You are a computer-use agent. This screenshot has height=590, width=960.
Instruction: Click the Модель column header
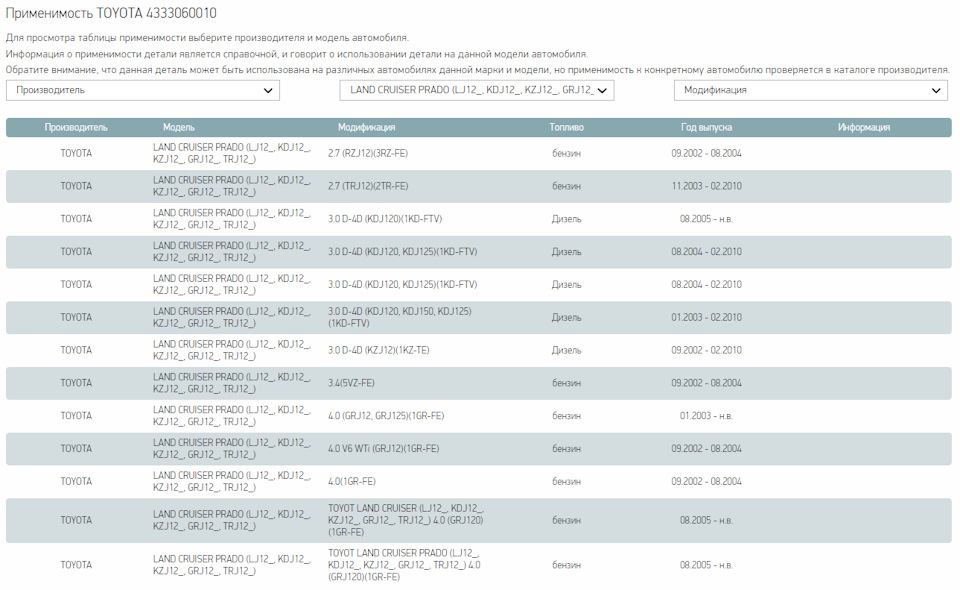tap(179, 127)
